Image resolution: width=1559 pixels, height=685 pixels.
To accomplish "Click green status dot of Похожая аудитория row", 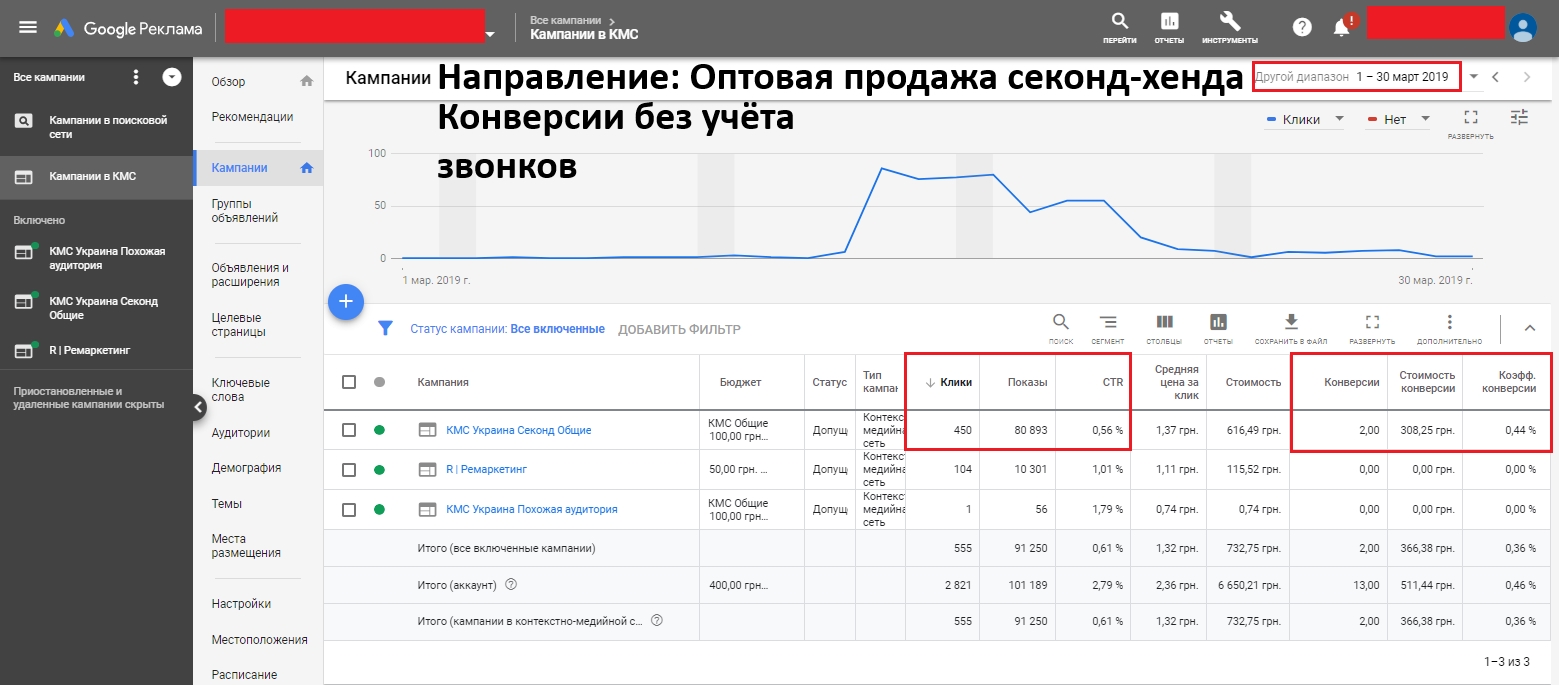I will (x=379, y=509).
